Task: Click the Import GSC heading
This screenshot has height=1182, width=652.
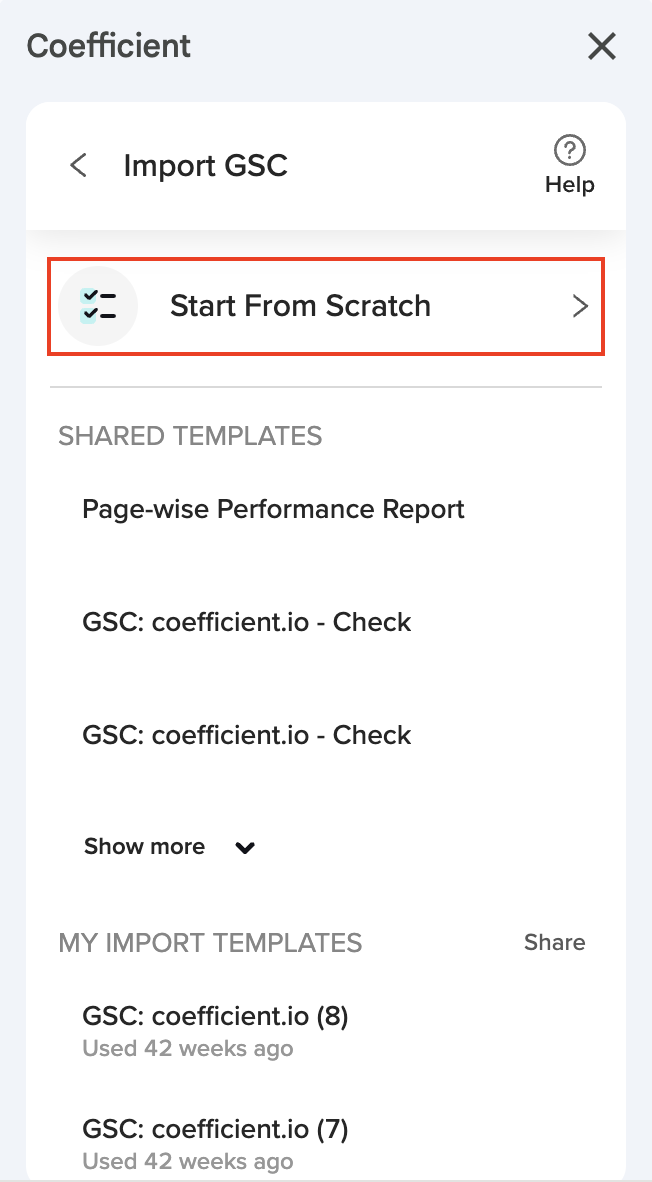Action: (x=205, y=165)
